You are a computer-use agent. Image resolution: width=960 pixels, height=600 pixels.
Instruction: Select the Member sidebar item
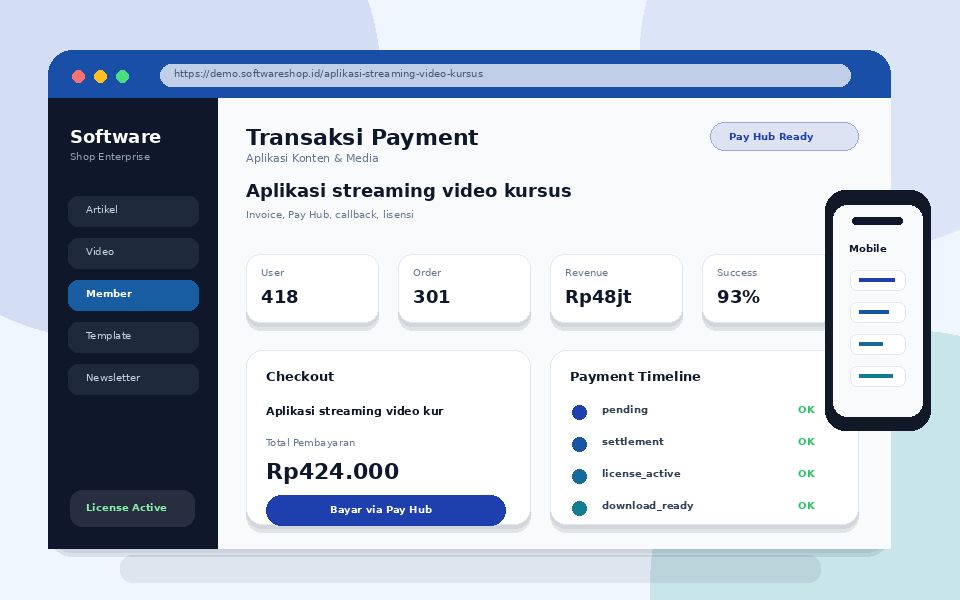tap(133, 295)
